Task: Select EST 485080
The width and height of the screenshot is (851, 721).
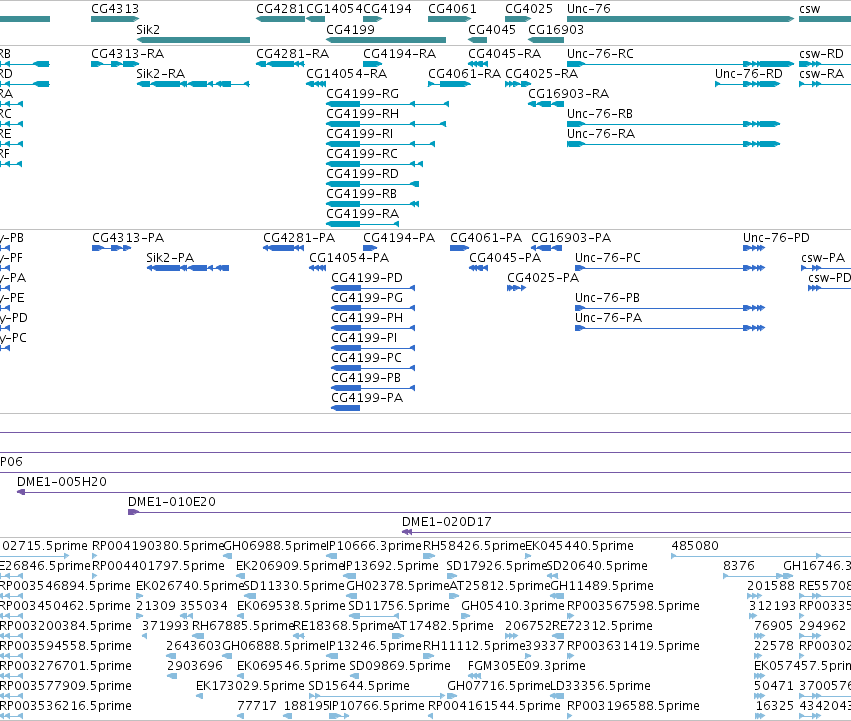Action: pyautogui.click(x=695, y=546)
